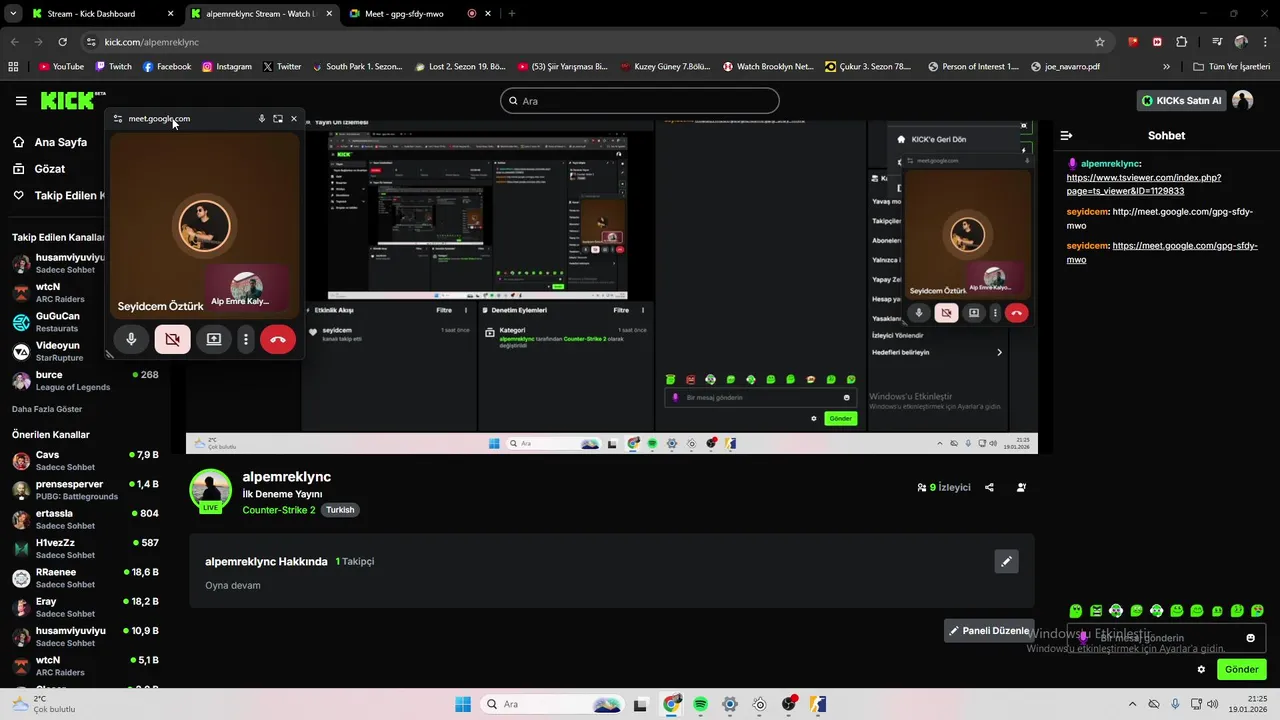Open Kick profile avatar menu

pos(1243,100)
